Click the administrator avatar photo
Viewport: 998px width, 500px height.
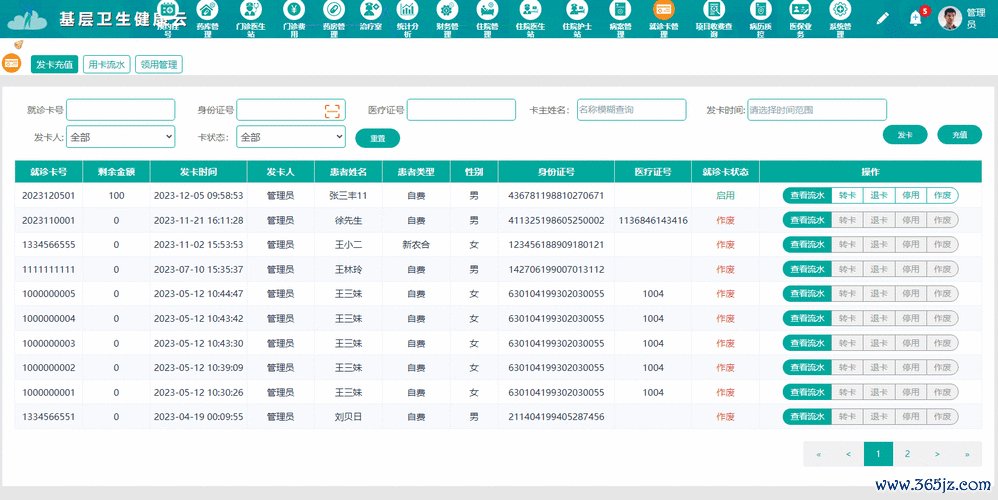pyautogui.click(x=950, y=18)
